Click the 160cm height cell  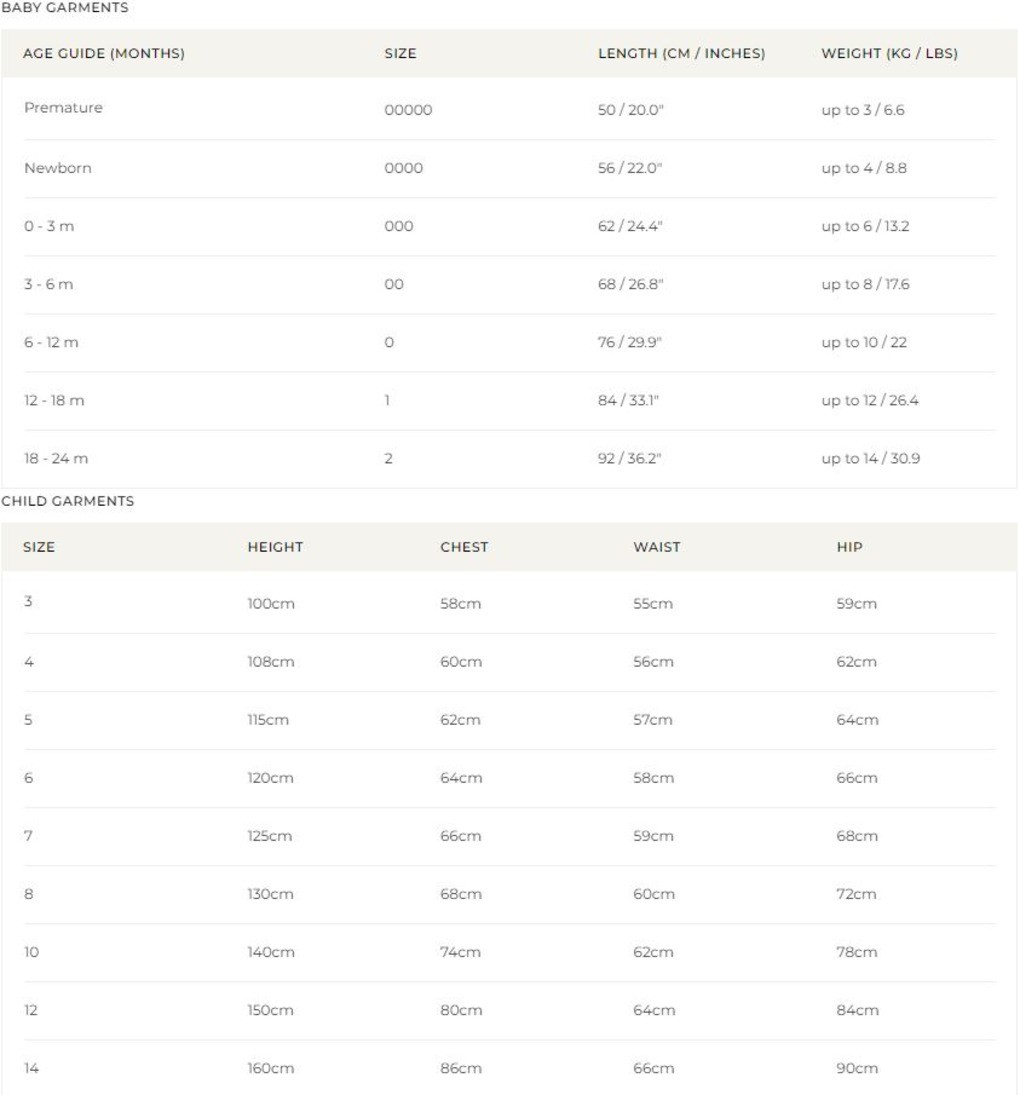[x=270, y=1068]
